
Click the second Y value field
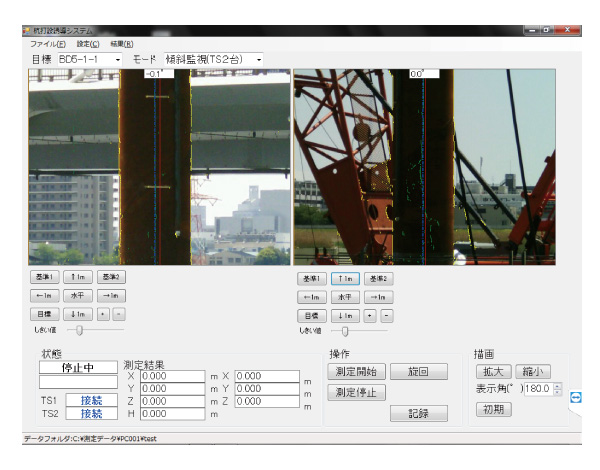pyautogui.click(x=267, y=389)
